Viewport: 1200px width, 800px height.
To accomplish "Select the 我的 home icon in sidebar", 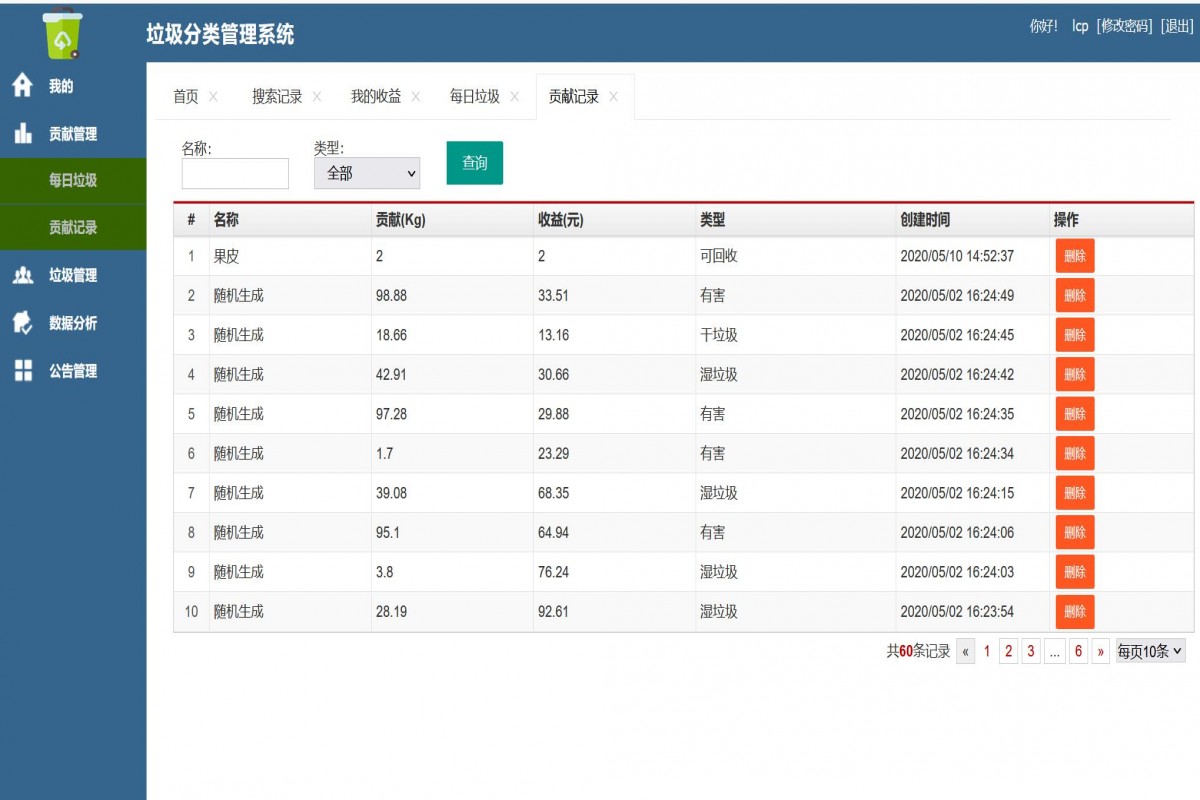I will (22, 86).
